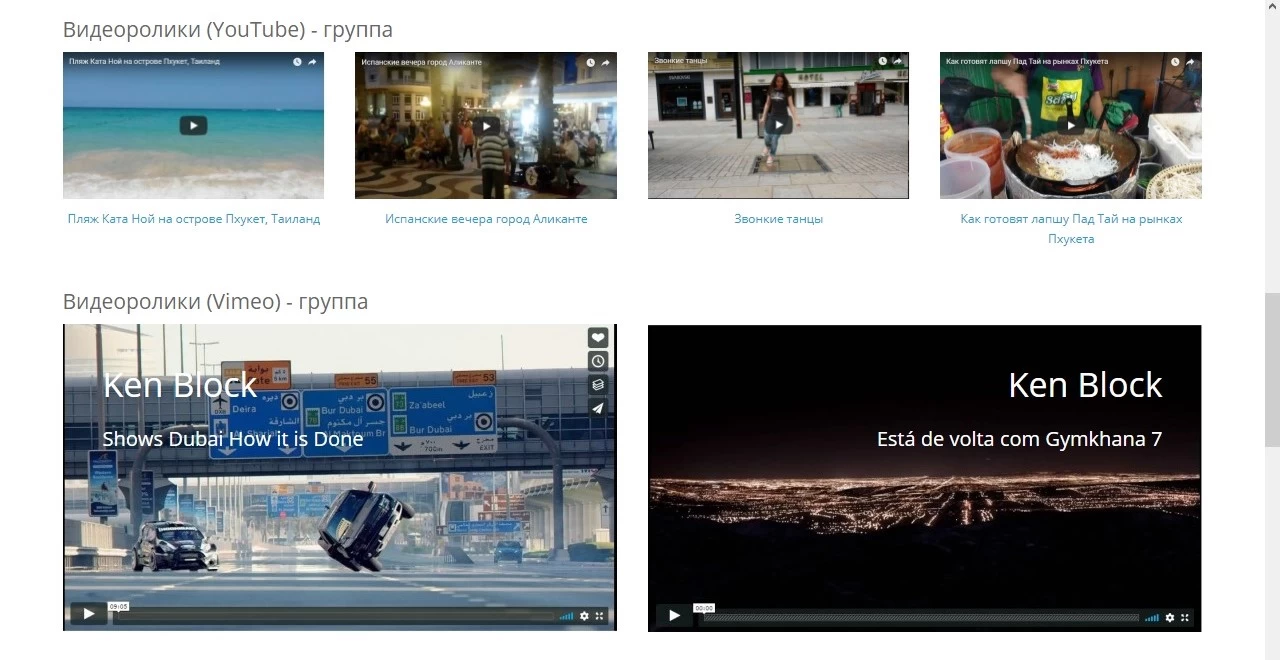This screenshot has height=660, width=1281.
Task: Share the Dubai Vimeo video via paper plane
Action: (x=597, y=407)
